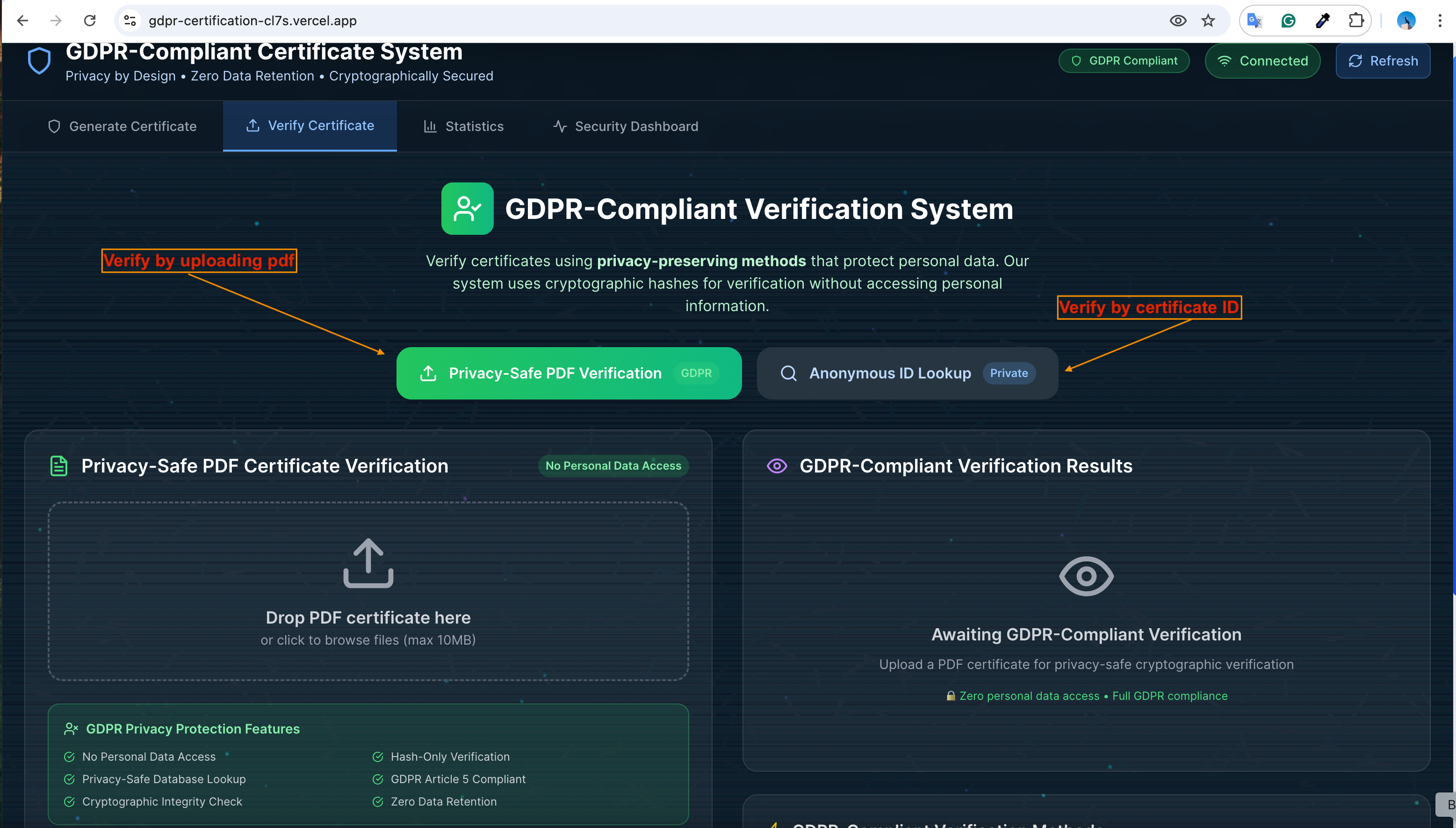Click the GDPR-Compliant Certificate System title
The height and width of the screenshot is (828, 1456).
point(264,52)
